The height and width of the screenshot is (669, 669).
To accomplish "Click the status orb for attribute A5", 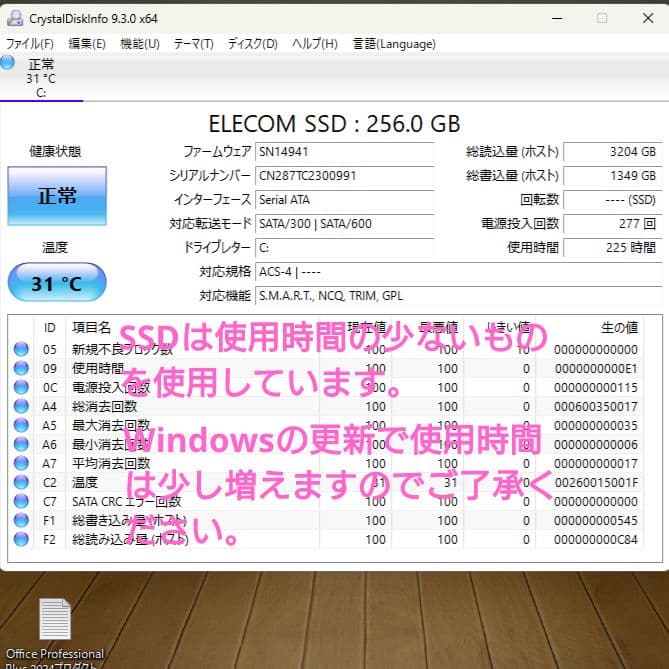I will (x=21, y=425).
